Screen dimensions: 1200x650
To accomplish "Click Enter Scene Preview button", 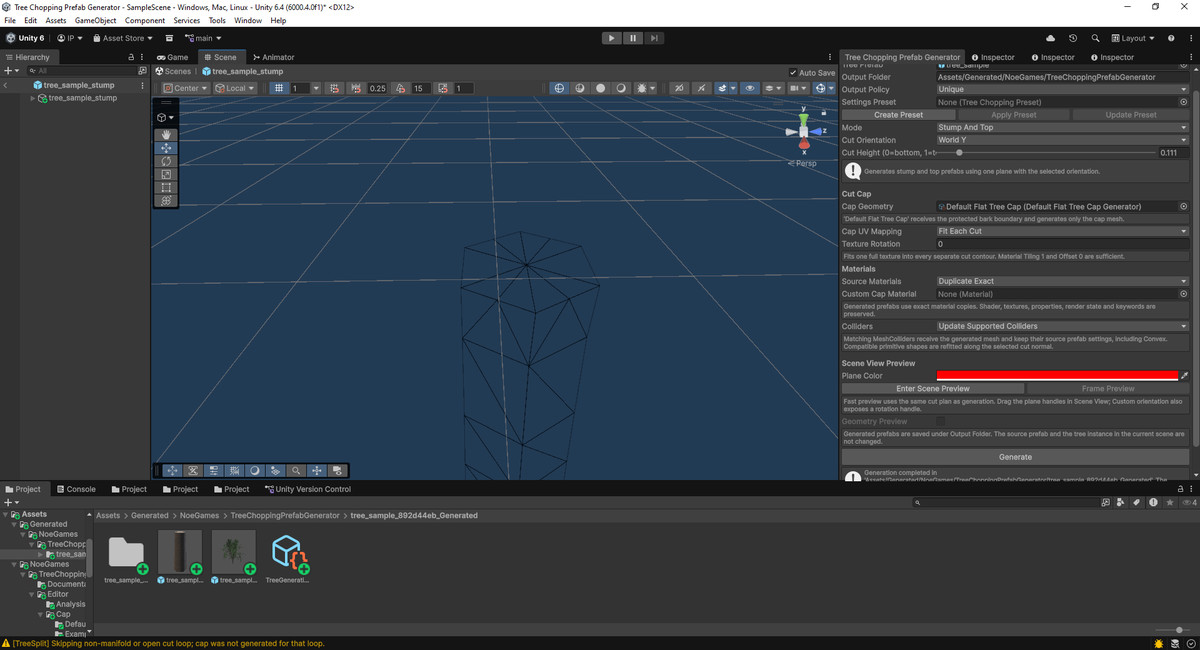I will (x=932, y=388).
